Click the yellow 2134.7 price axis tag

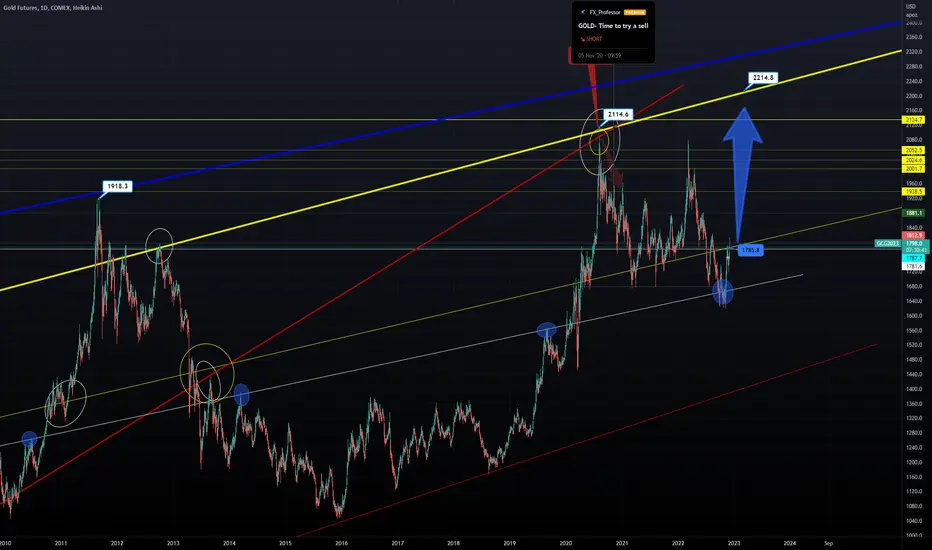pyautogui.click(x=914, y=120)
